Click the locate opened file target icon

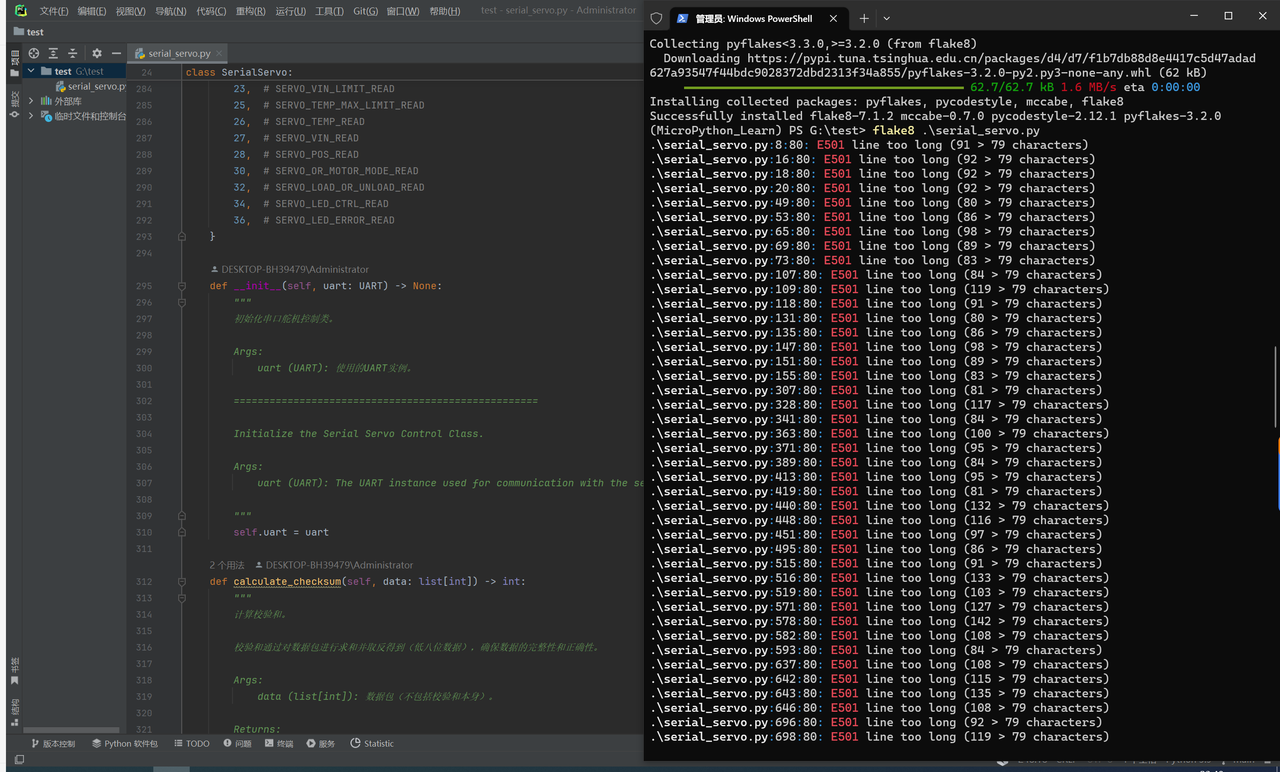click(x=34, y=53)
